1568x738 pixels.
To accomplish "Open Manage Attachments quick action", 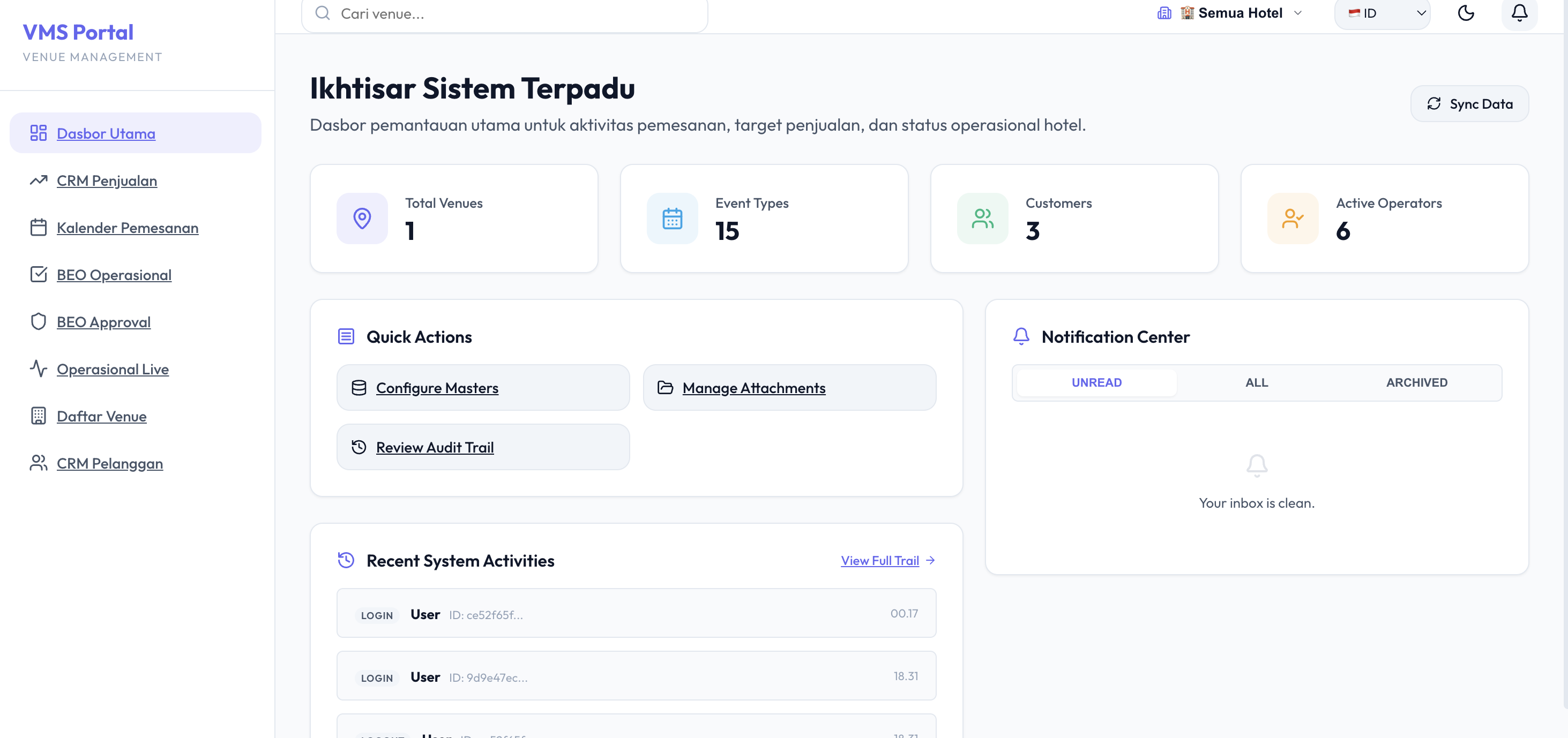I will point(789,388).
